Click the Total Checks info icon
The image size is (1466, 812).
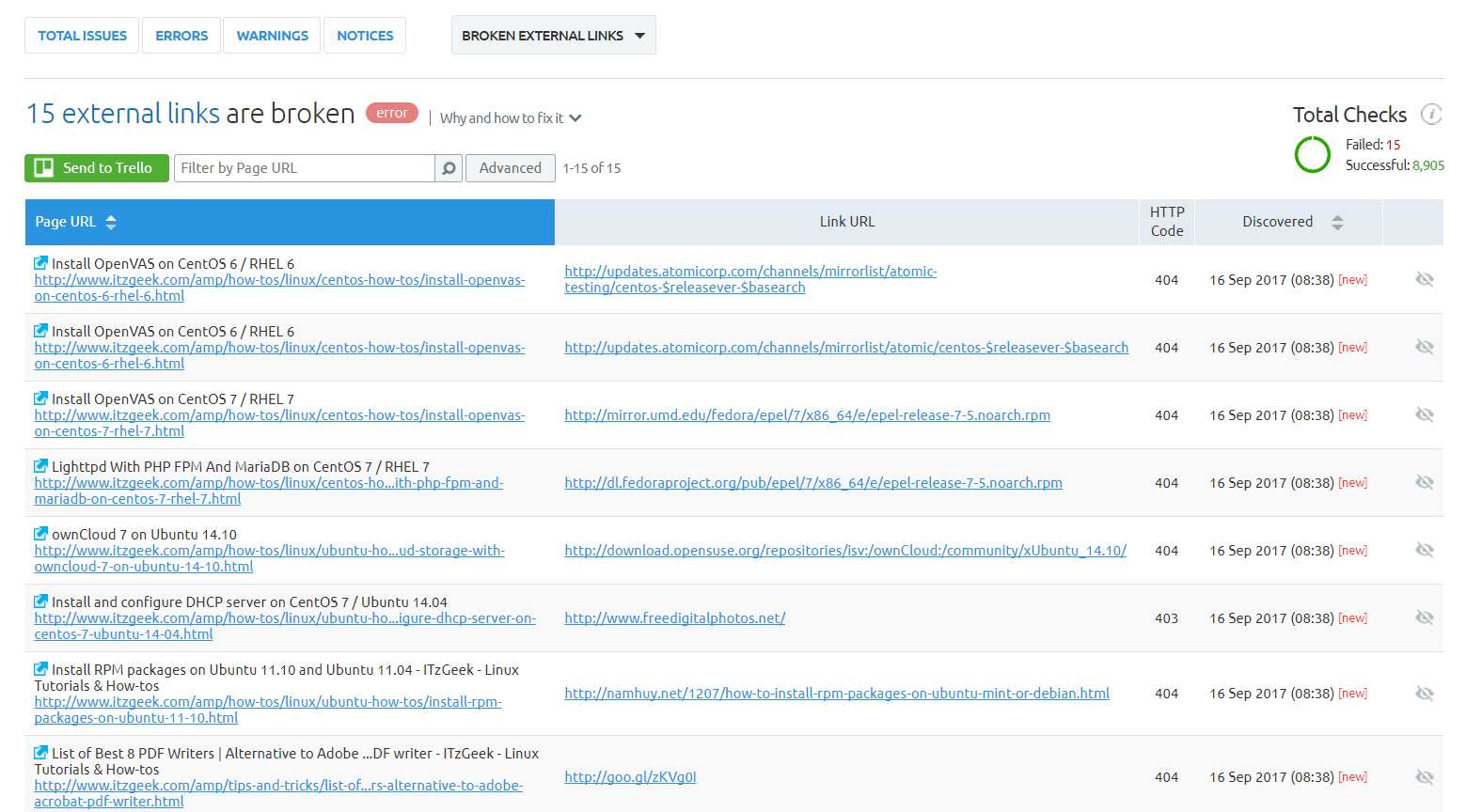pos(1431,114)
